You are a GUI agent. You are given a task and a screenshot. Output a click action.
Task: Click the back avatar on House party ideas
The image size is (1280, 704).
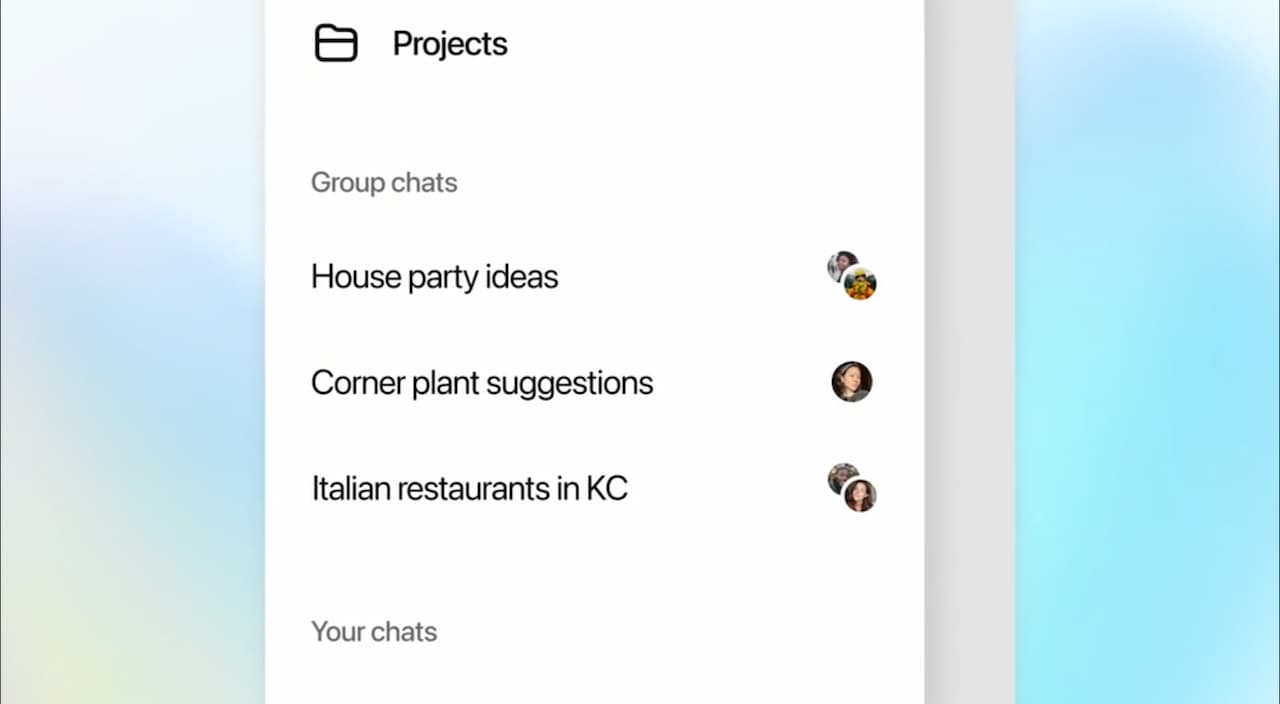coord(840,264)
